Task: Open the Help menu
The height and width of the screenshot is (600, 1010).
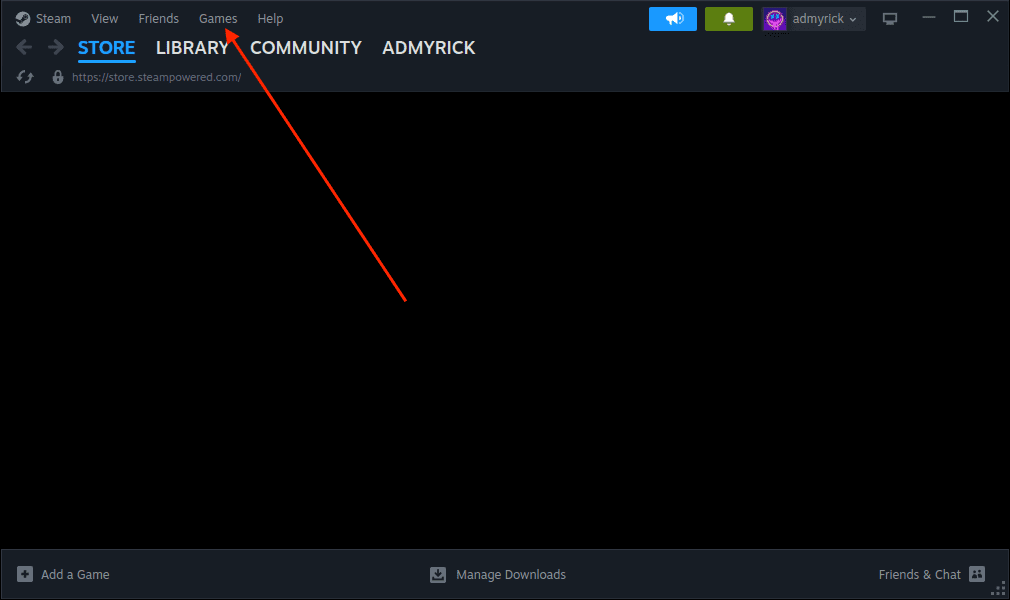Action: pyautogui.click(x=270, y=19)
